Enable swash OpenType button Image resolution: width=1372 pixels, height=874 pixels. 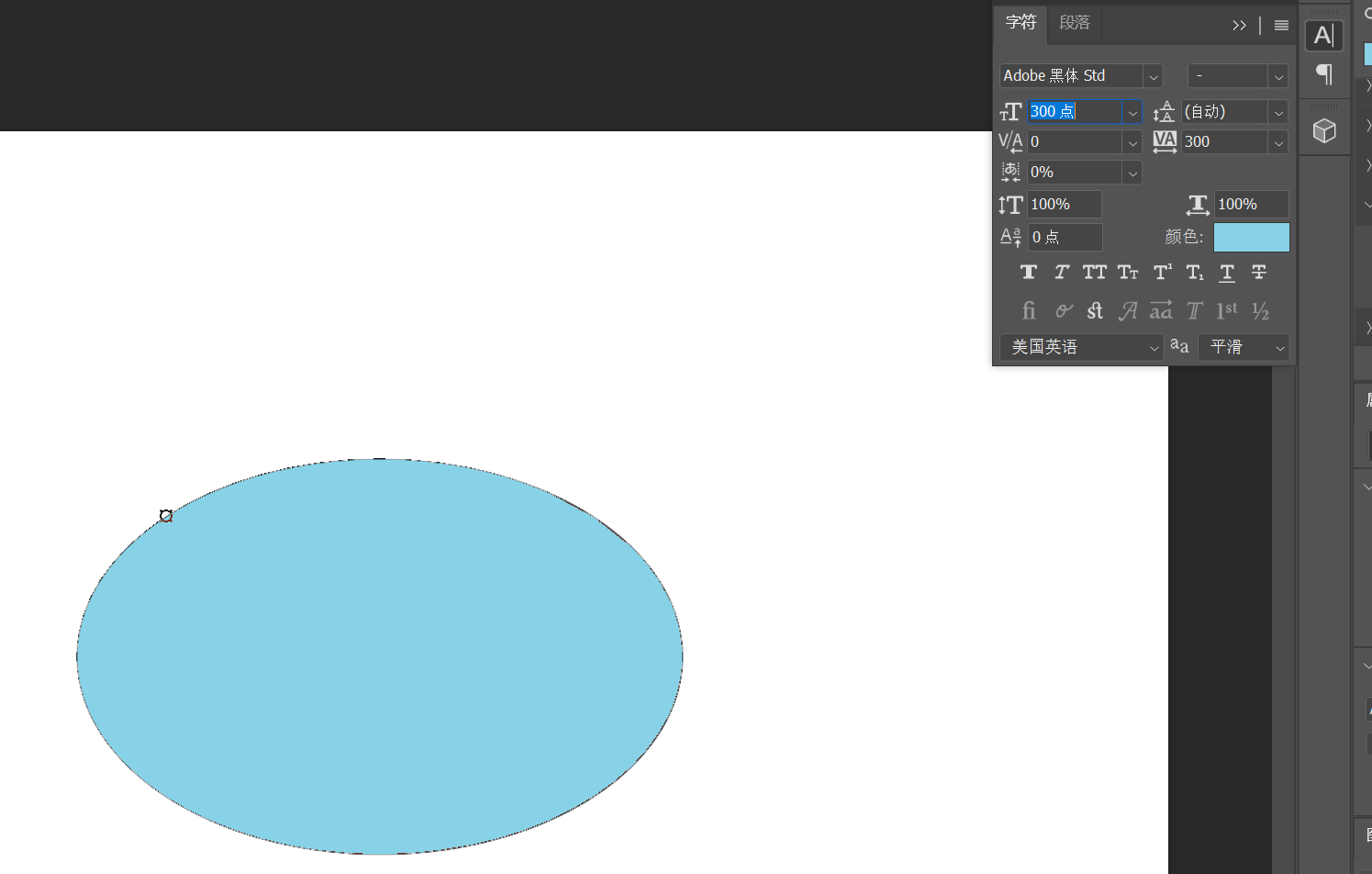coord(1128,311)
